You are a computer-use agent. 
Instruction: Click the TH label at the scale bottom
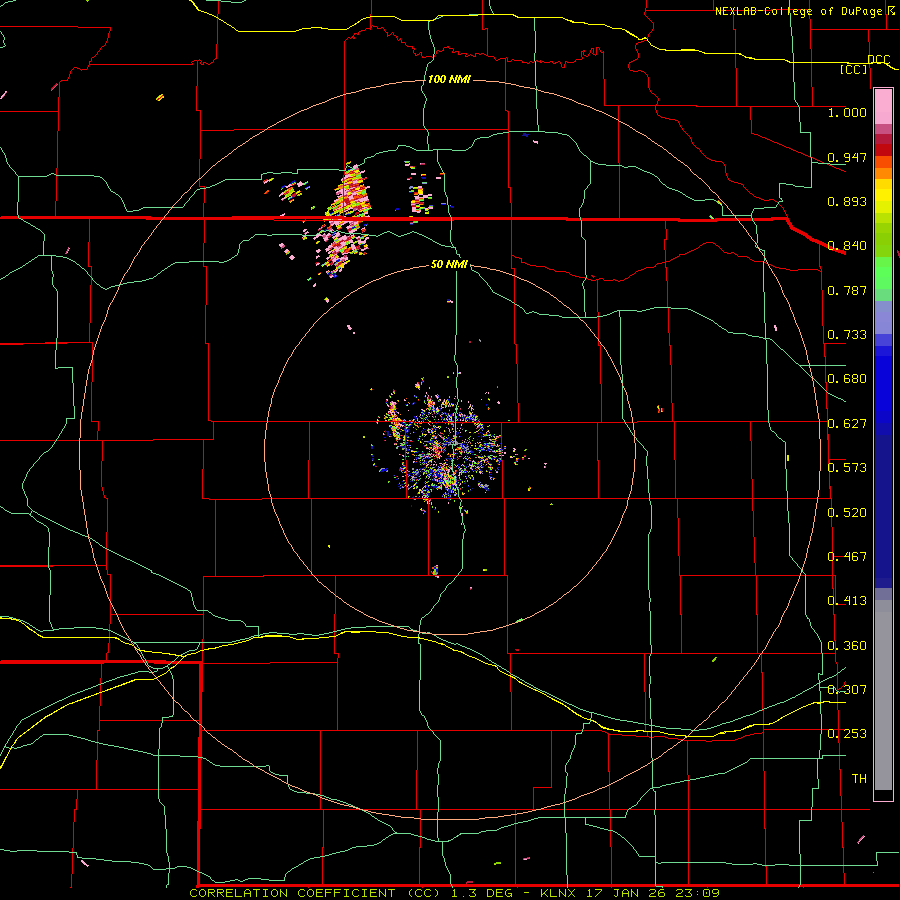click(859, 778)
